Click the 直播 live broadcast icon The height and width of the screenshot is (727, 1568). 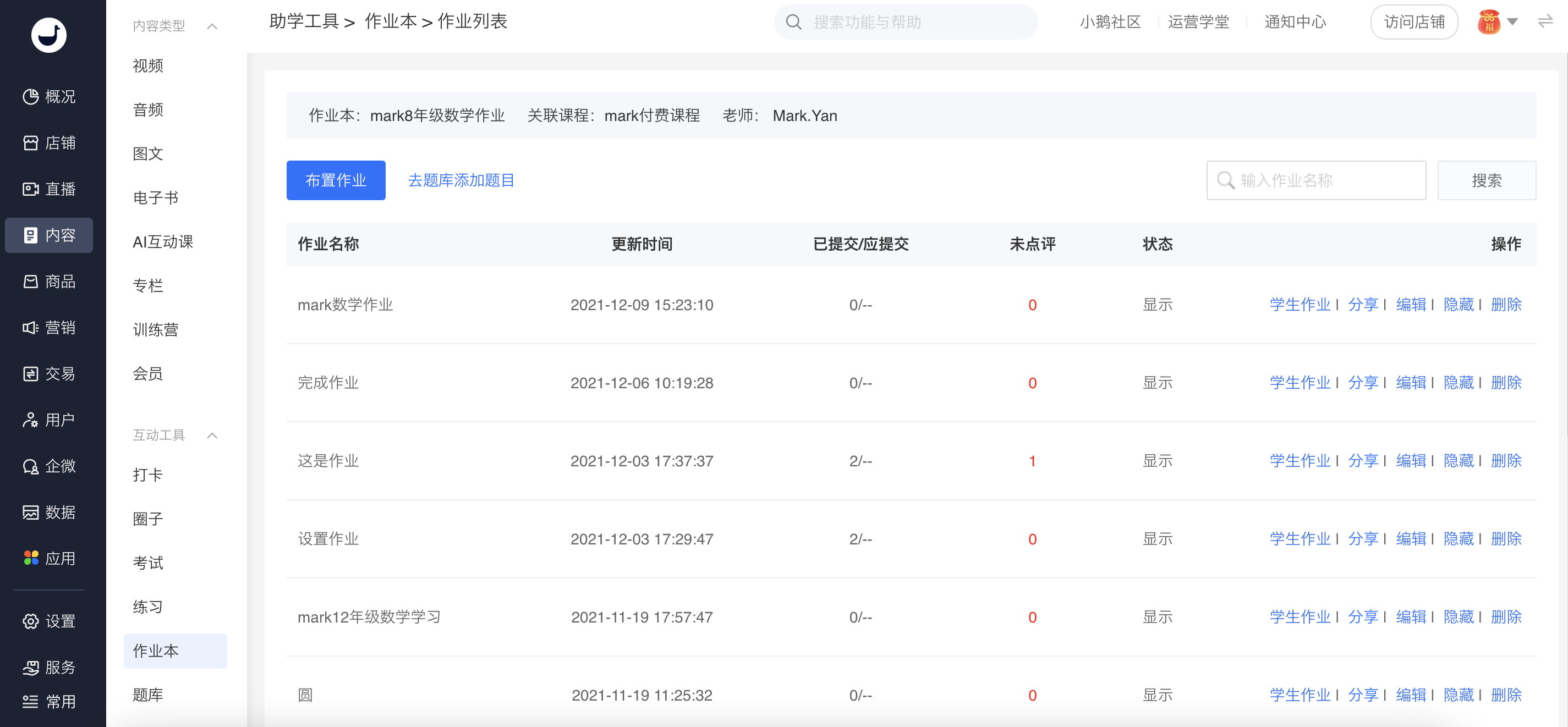click(30, 189)
